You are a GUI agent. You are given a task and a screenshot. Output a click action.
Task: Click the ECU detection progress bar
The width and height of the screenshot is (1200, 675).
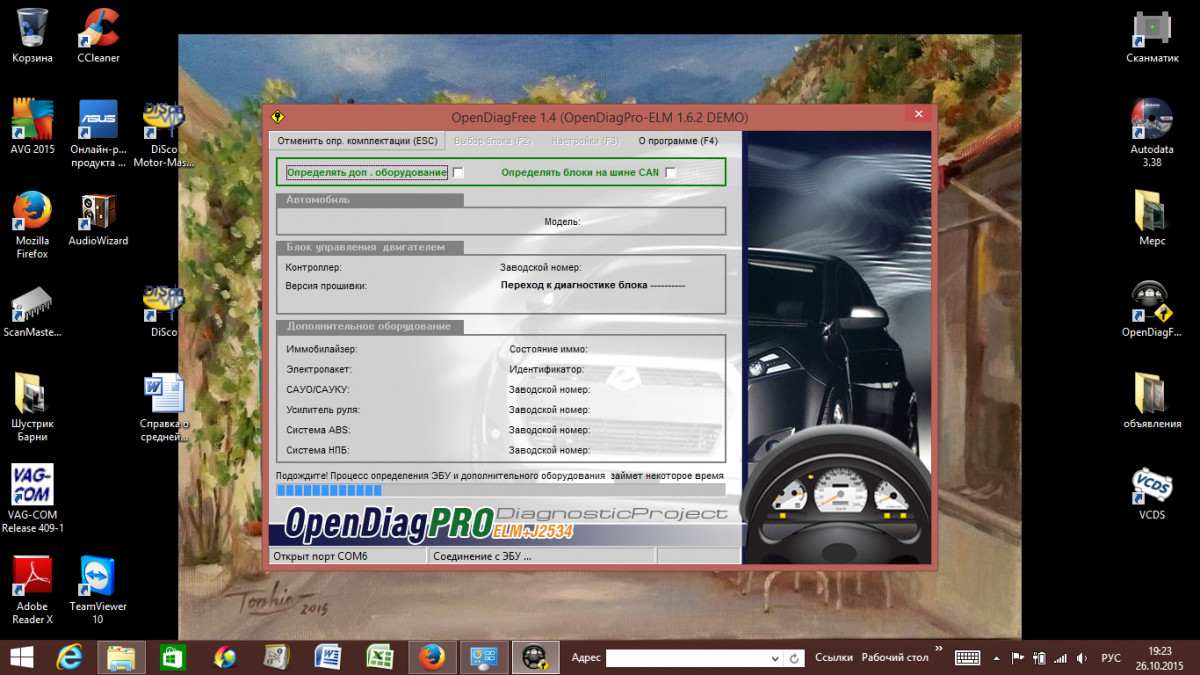click(500, 490)
